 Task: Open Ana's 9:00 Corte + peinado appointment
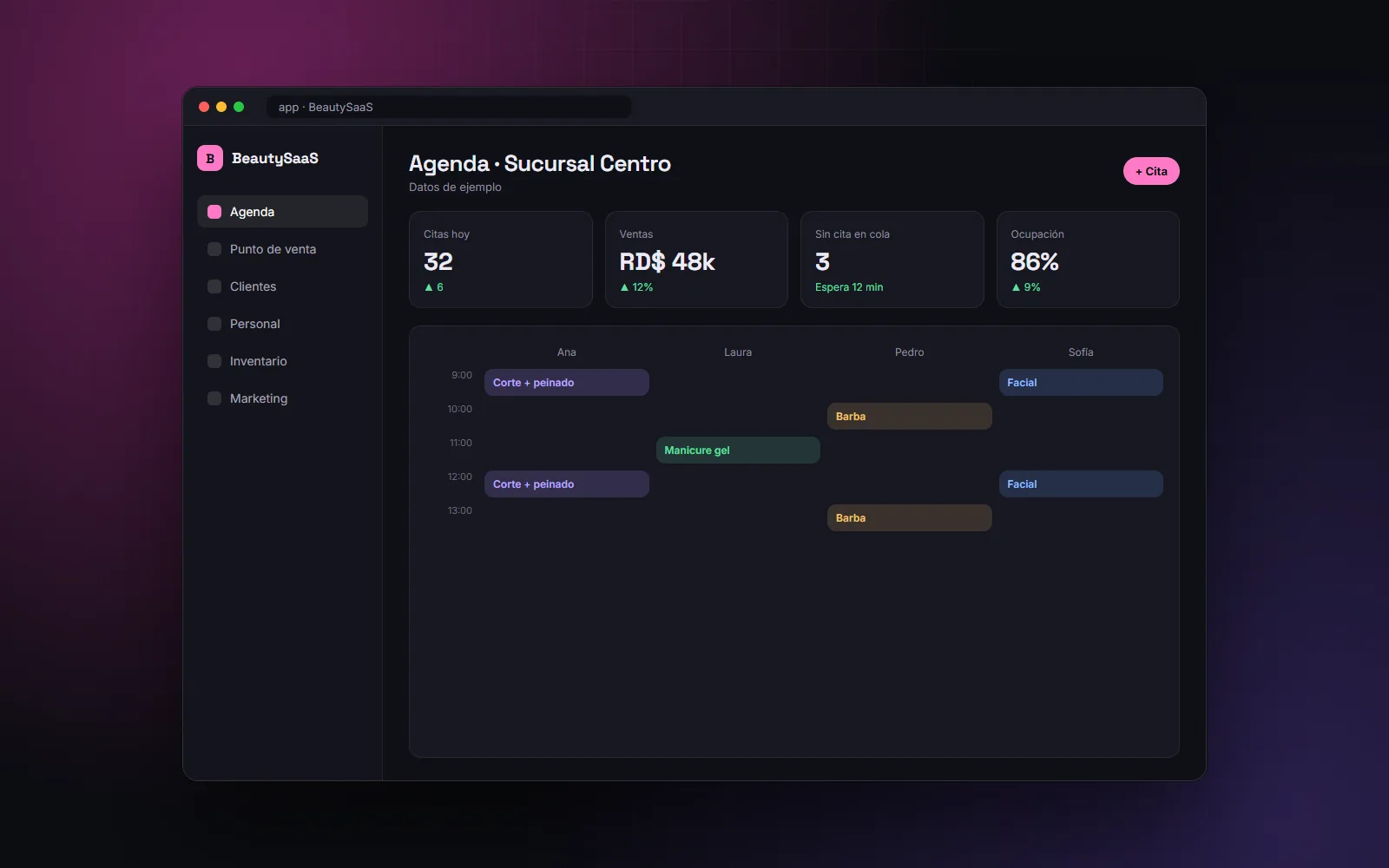(x=567, y=383)
